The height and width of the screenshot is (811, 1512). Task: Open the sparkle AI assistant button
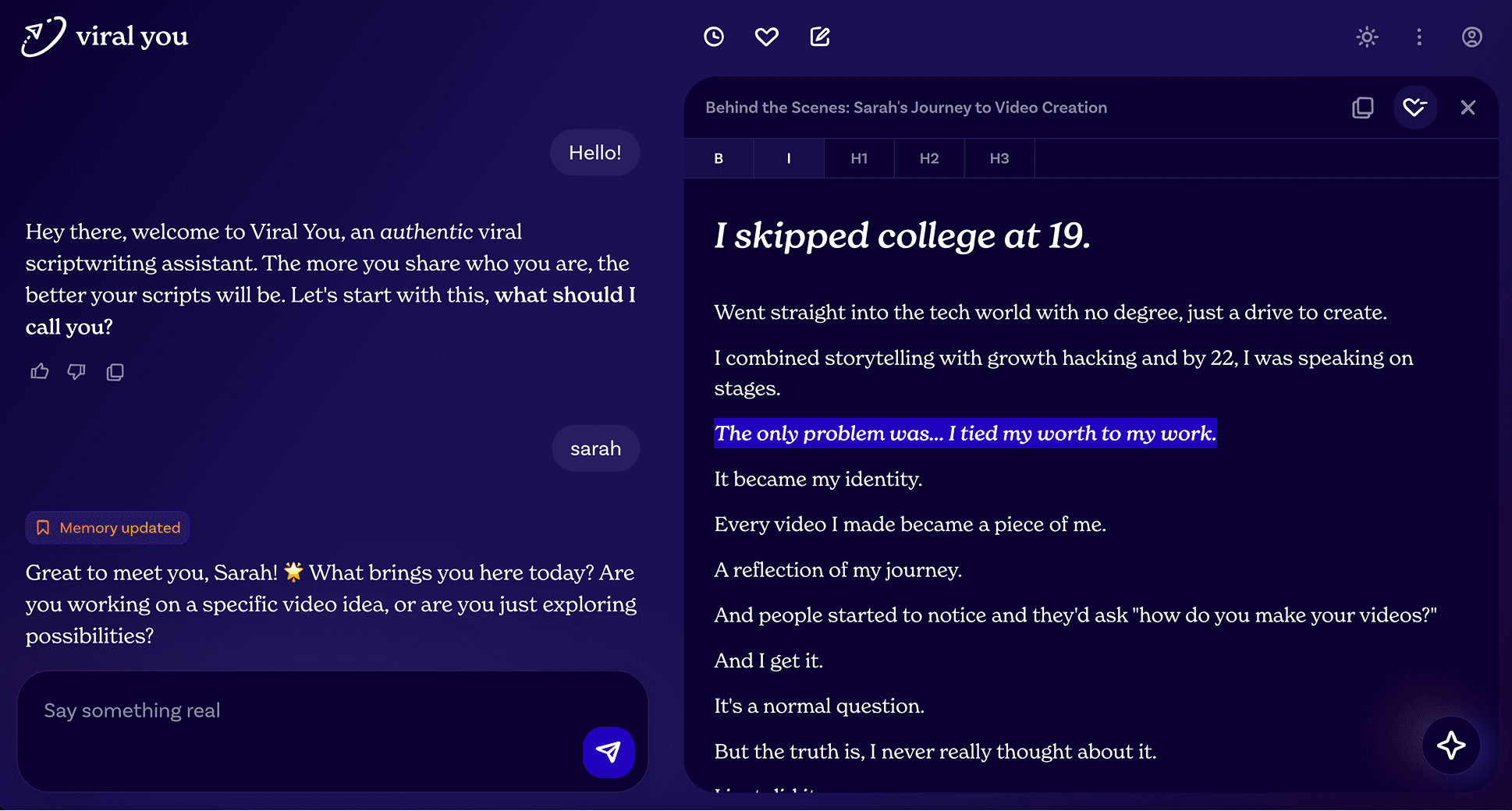pyautogui.click(x=1452, y=746)
